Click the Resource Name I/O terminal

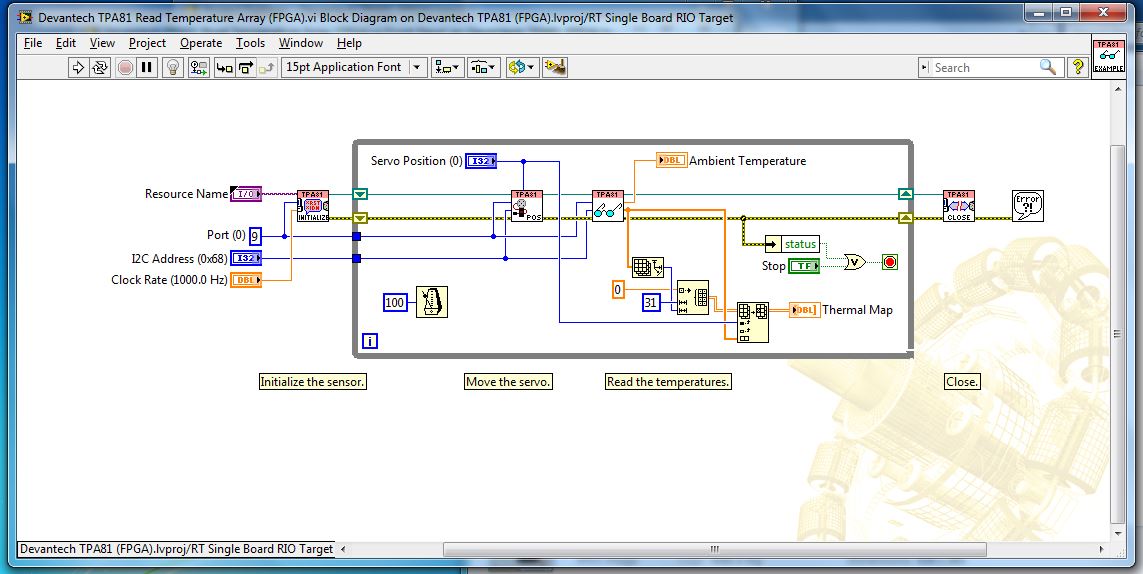click(x=246, y=194)
